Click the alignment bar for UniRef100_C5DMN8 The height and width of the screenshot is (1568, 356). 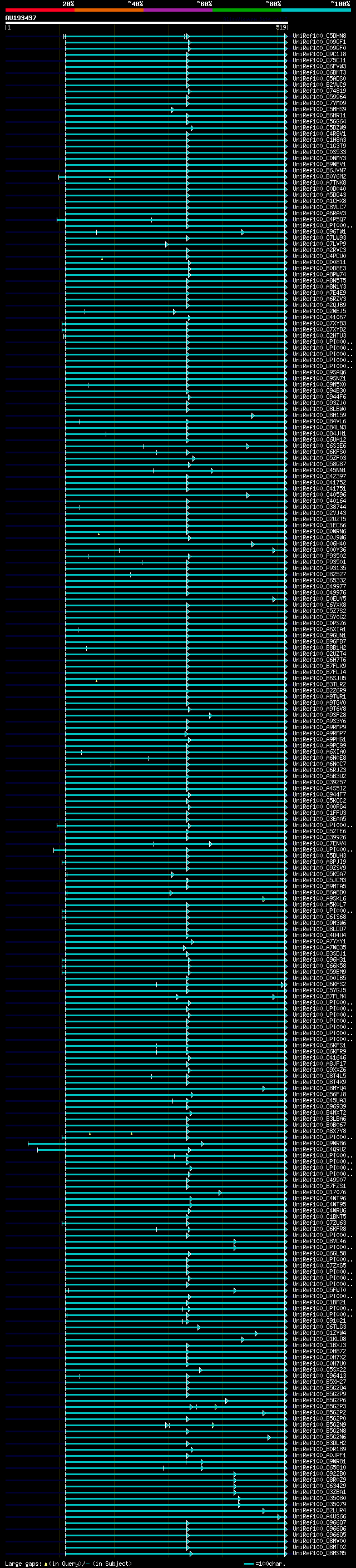click(175, 37)
